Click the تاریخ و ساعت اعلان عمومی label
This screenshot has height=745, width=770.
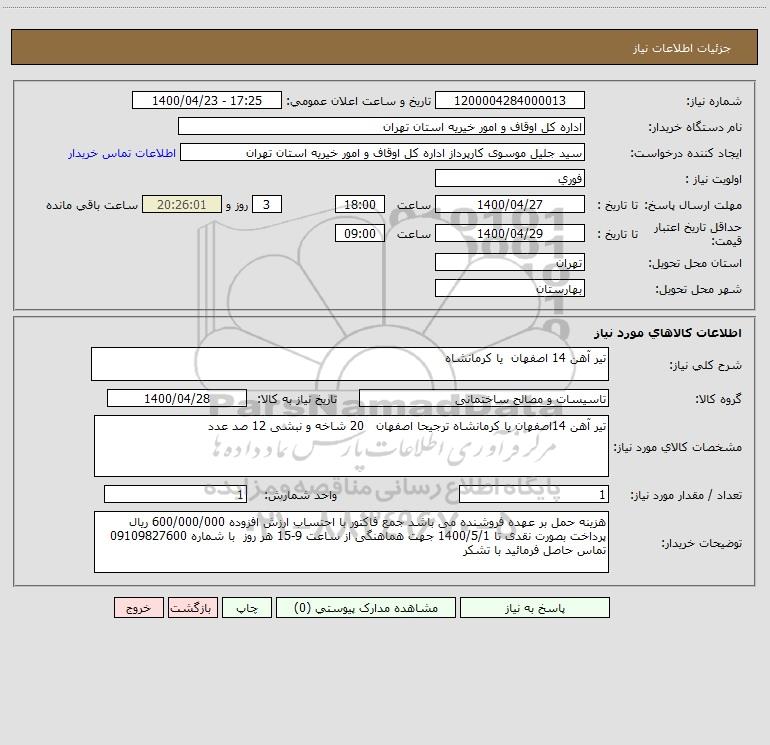(359, 101)
